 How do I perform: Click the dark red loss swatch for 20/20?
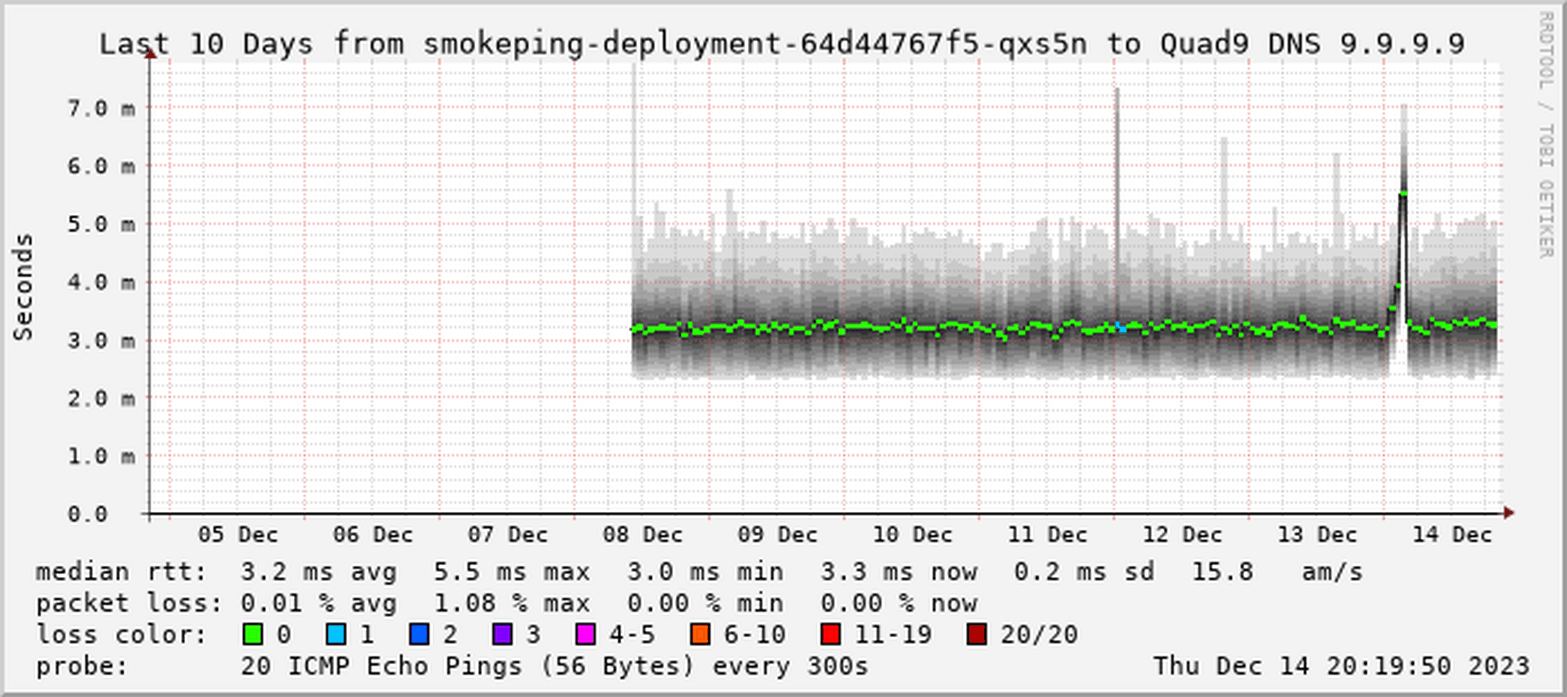coord(976,634)
